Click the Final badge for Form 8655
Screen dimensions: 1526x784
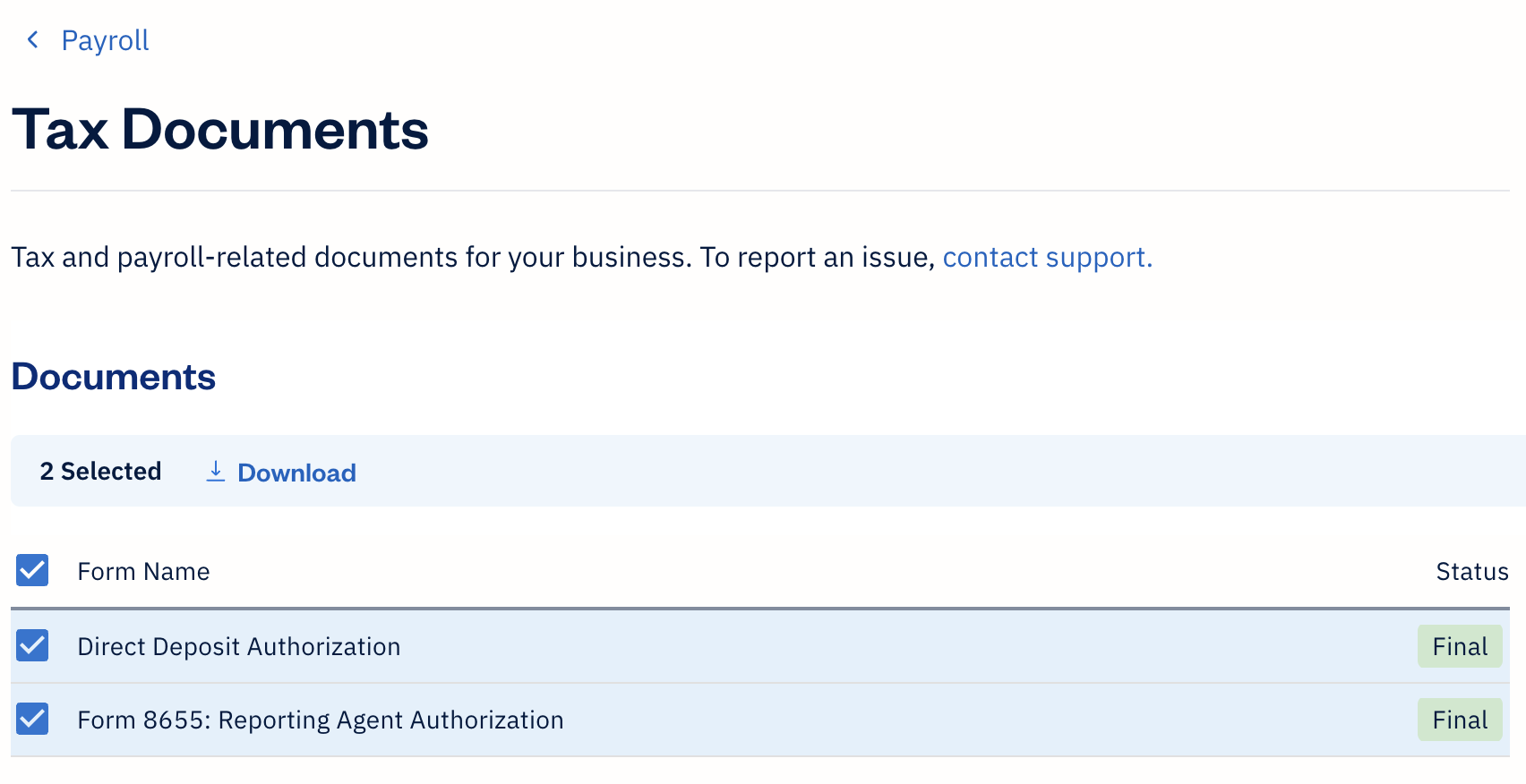click(x=1460, y=719)
